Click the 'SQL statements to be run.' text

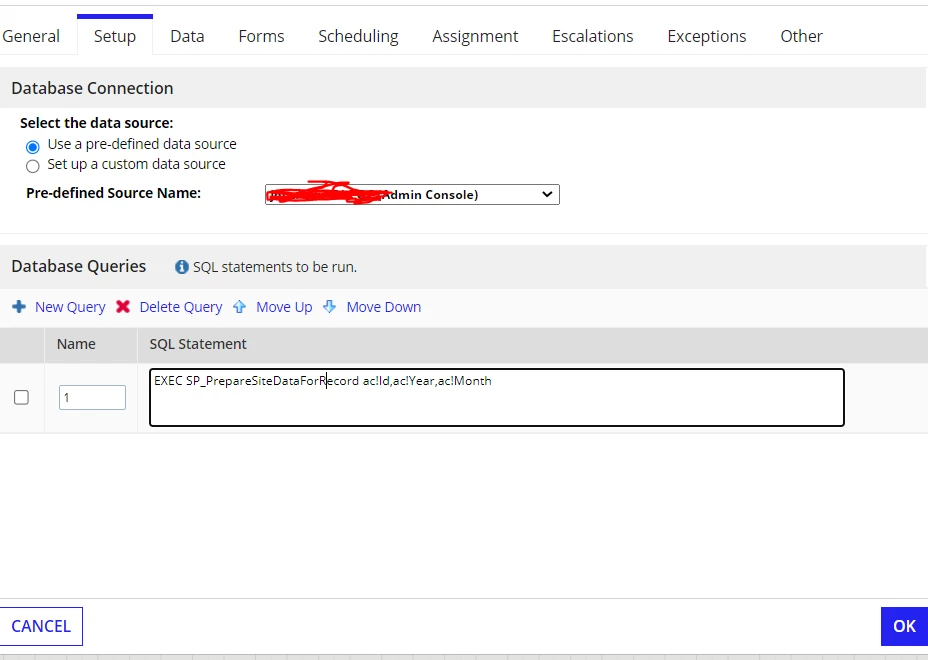[275, 267]
